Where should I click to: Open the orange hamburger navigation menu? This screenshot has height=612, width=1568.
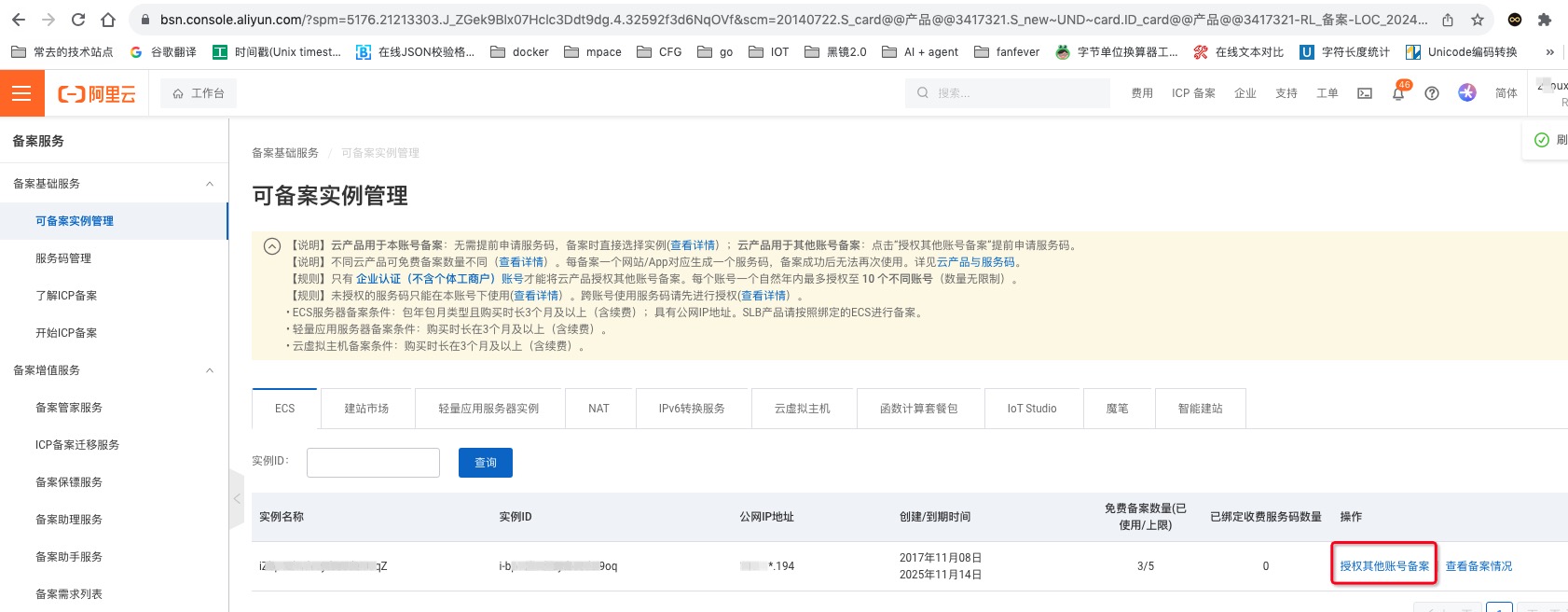21,93
